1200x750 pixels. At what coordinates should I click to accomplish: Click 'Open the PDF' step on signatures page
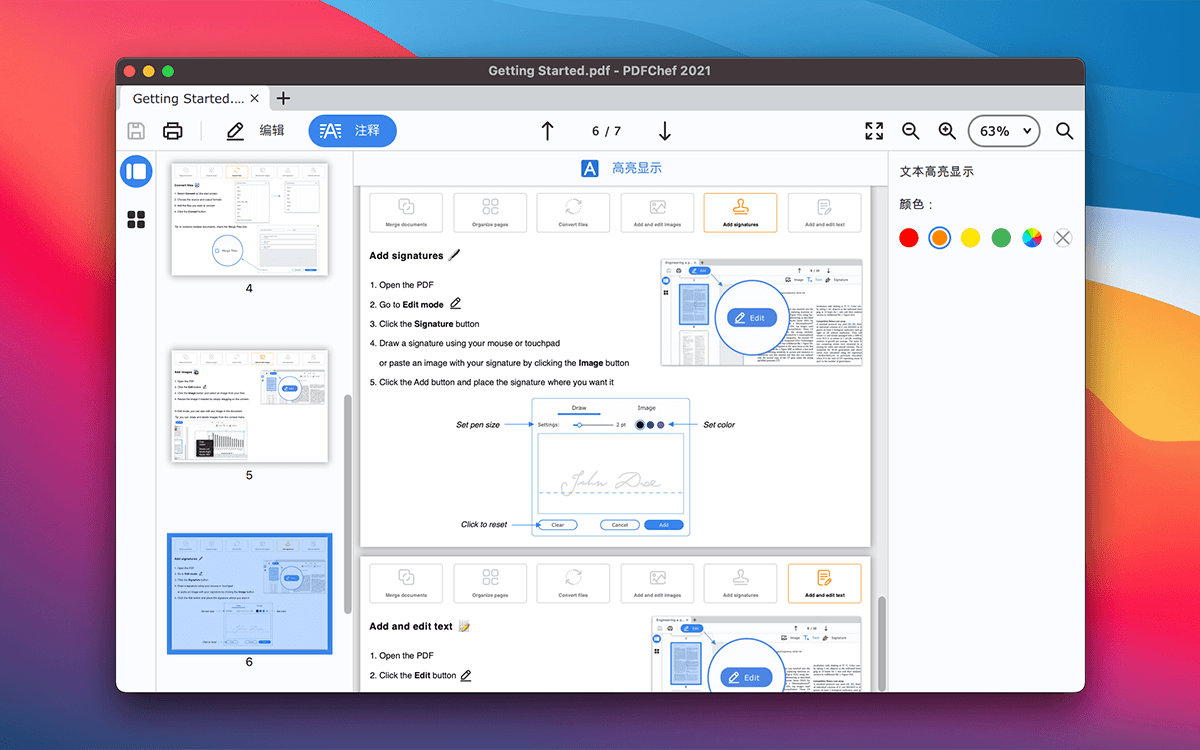tap(401, 285)
